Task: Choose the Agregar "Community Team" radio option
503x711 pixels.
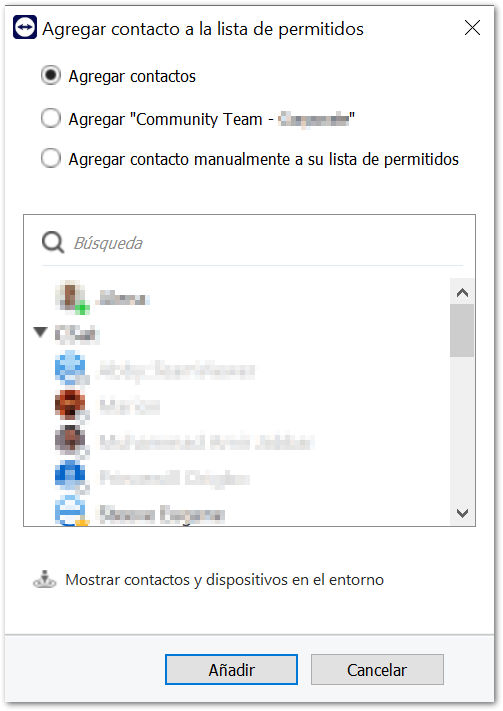Action: point(51,118)
